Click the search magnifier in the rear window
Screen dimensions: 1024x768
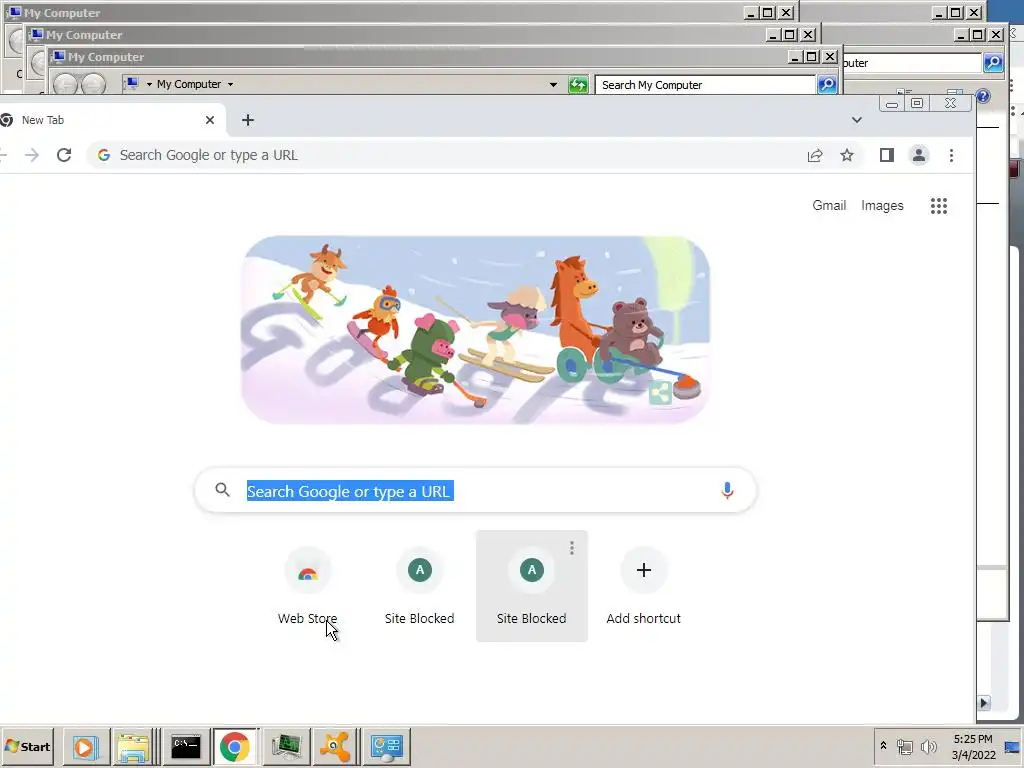[x=993, y=63]
